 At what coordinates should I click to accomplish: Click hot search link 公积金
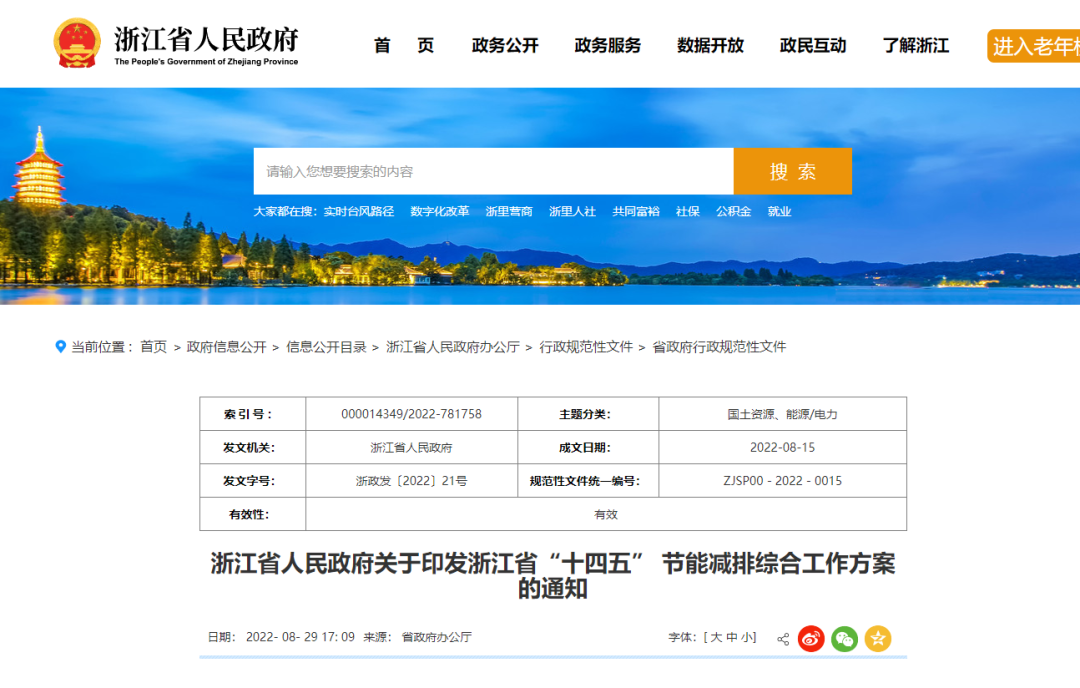pos(733,211)
